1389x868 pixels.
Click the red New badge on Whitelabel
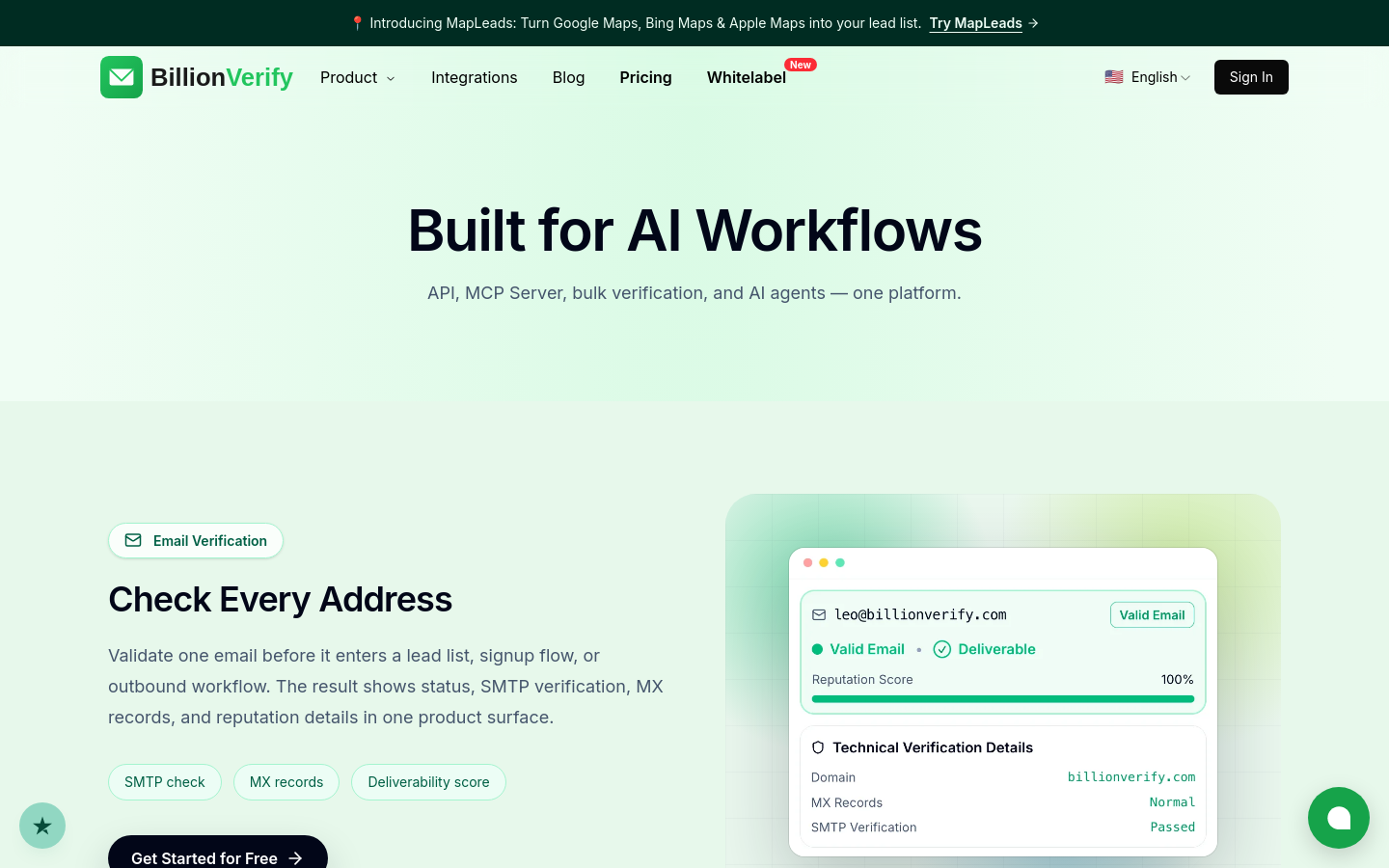tap(801, 65)
